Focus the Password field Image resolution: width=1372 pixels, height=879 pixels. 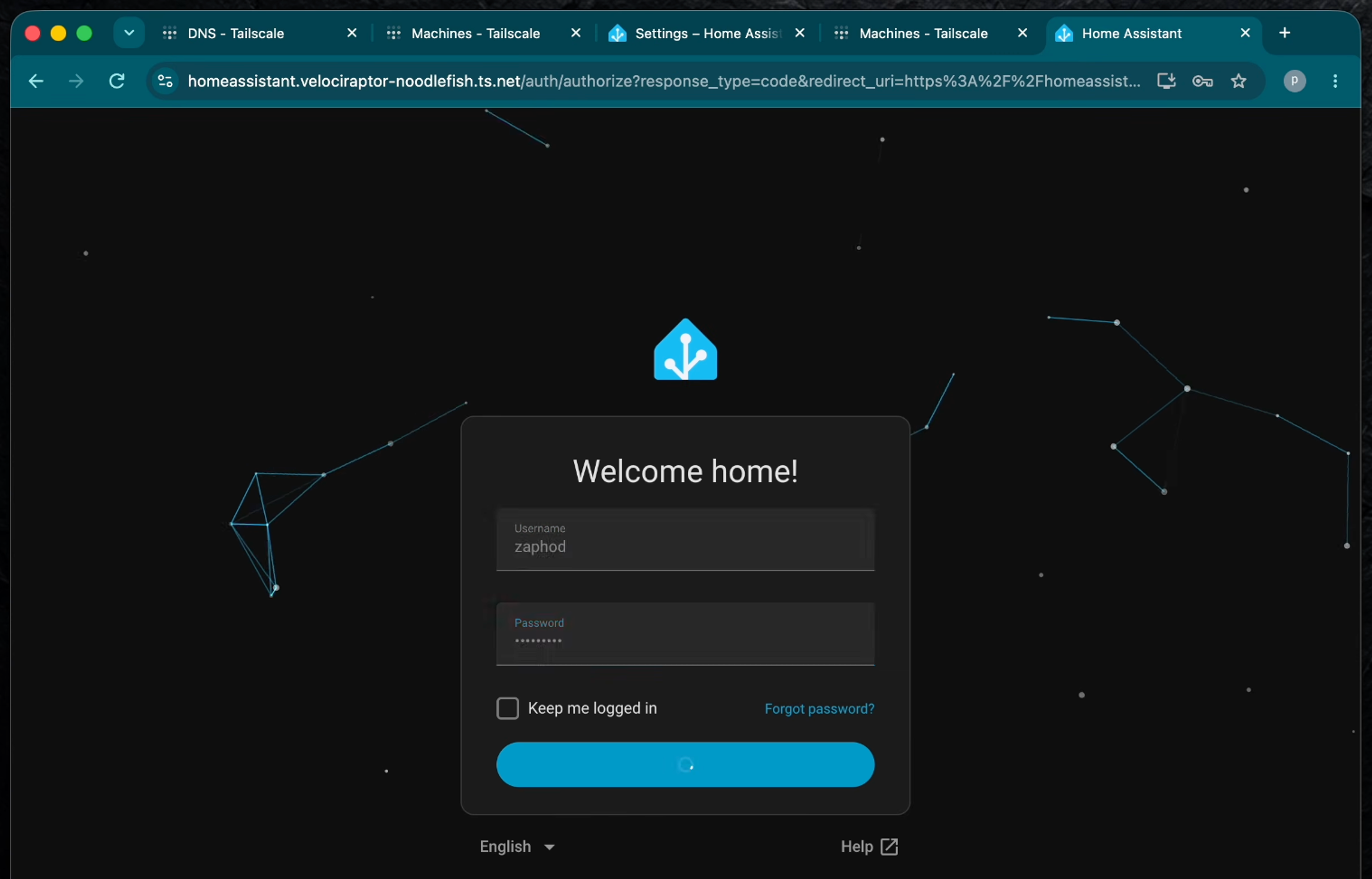[685, 634]
